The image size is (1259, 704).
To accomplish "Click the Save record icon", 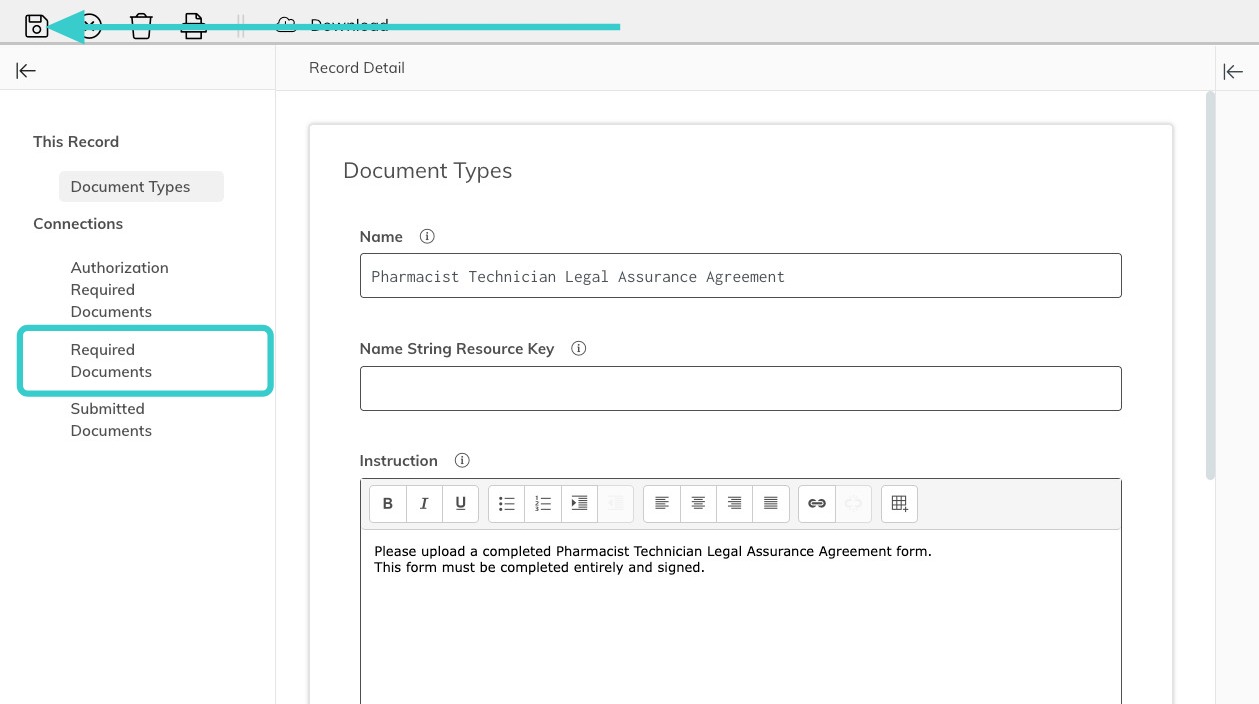I will tap(37, 26).
